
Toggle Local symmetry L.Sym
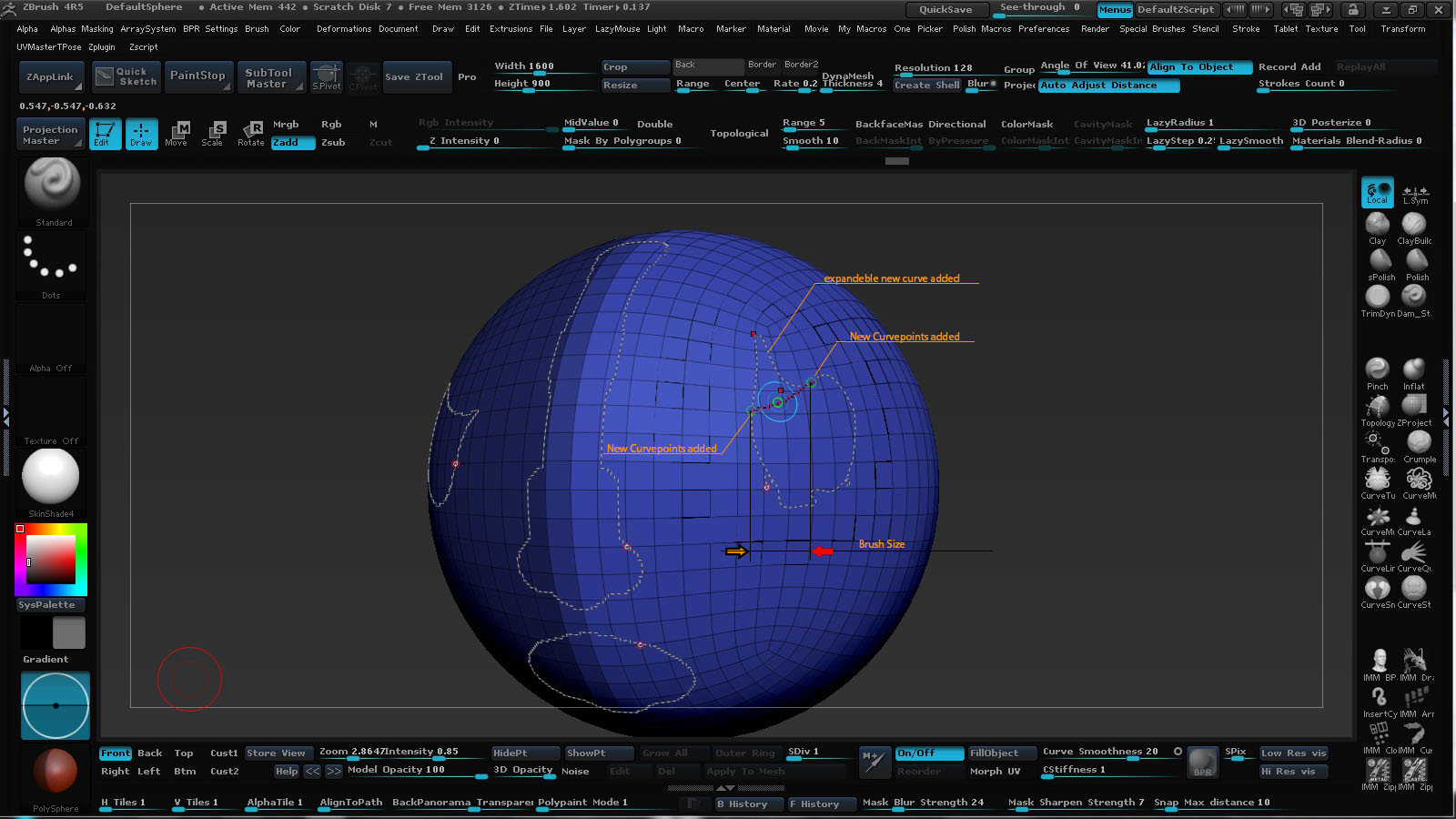pyautogui.click(x=1414, y=193)
